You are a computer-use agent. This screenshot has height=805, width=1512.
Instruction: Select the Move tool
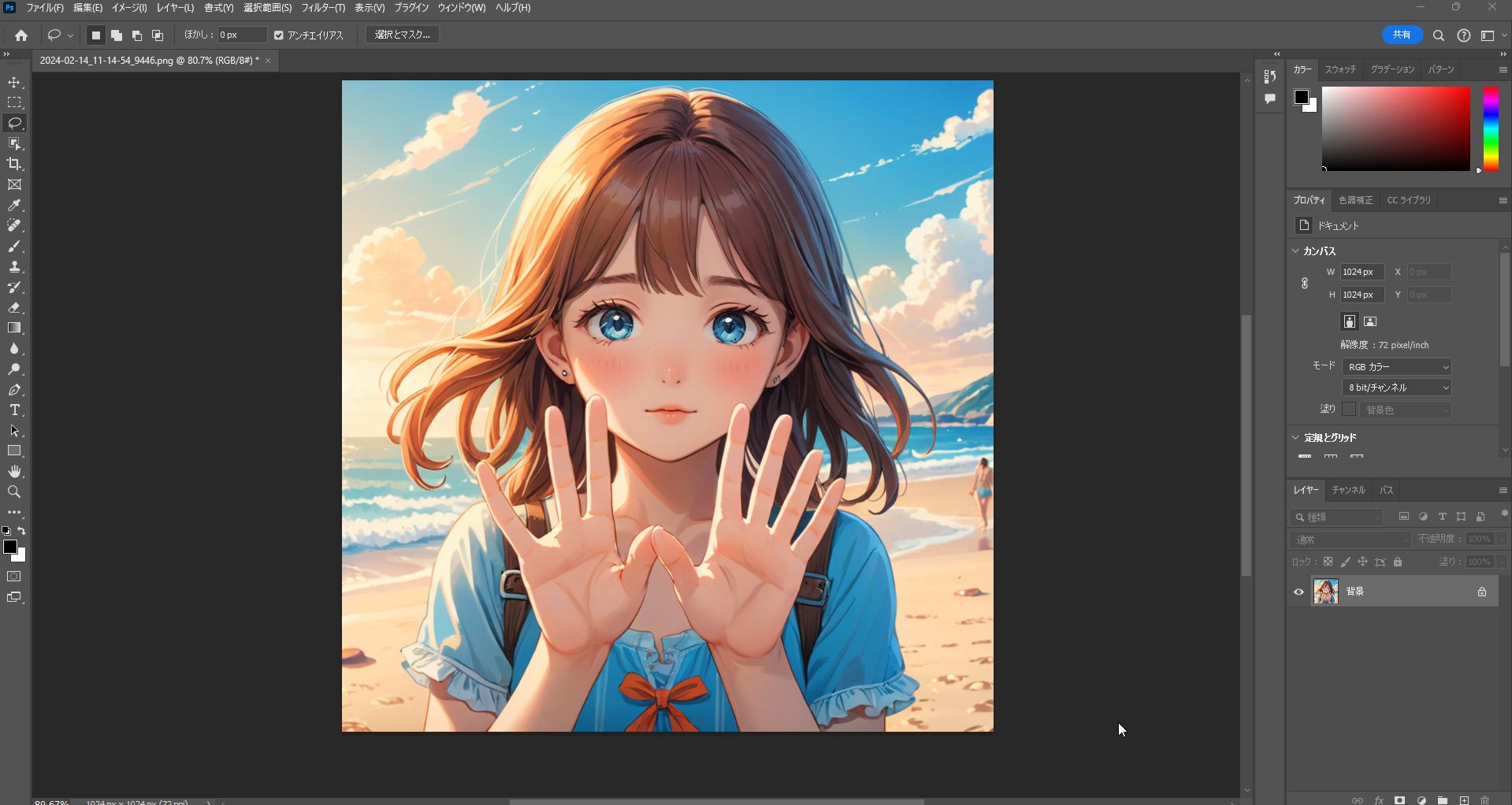[x=14, y=83]
